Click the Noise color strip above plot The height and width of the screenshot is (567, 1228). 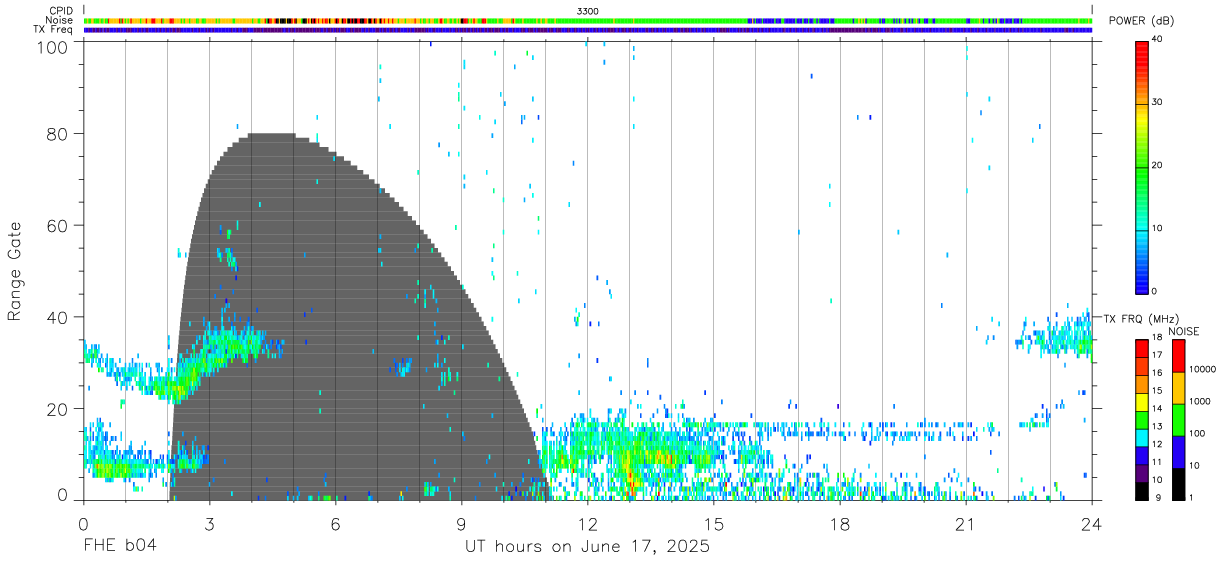[588, 20]
